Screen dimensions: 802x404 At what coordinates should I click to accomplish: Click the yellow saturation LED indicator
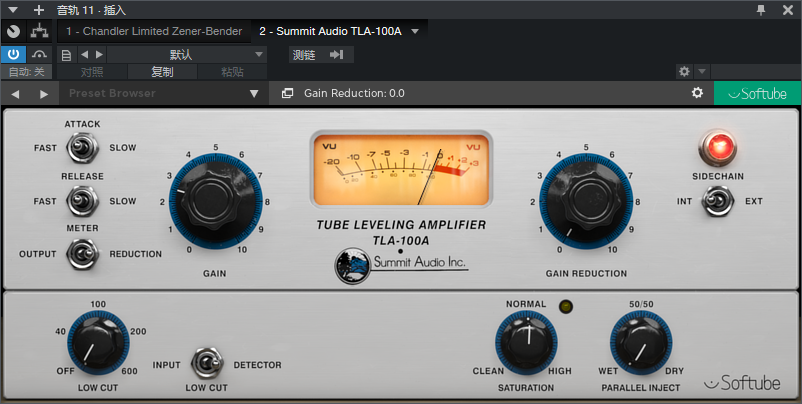click(566, 307)
